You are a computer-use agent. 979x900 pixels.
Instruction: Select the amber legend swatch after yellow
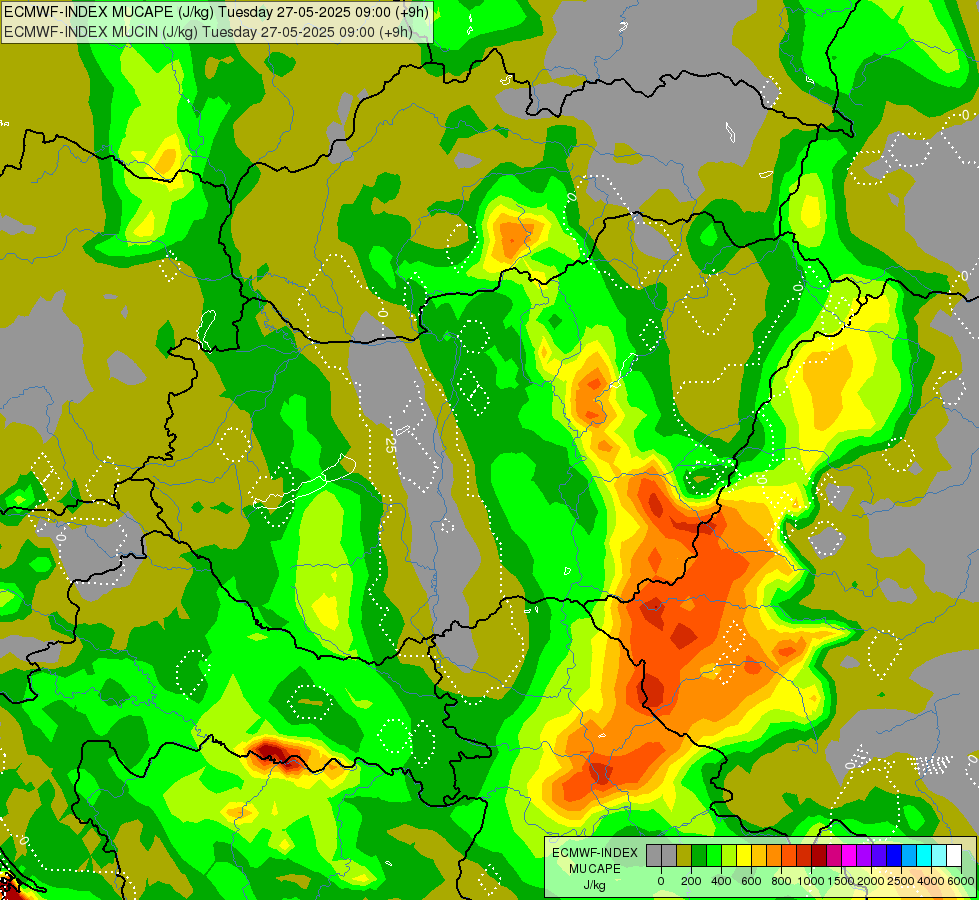pyautogui.click(x=759, y=855)
